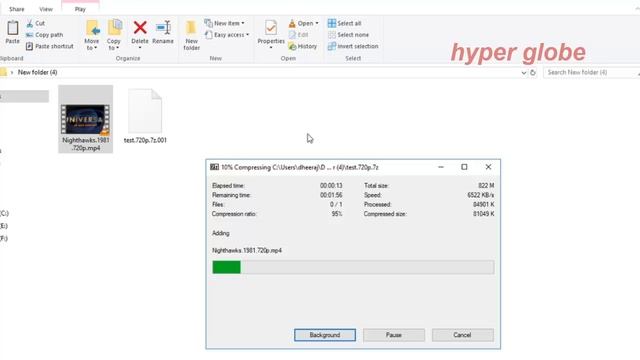
Task: Click the Speed value in KB/s
Action: [481, 195]
